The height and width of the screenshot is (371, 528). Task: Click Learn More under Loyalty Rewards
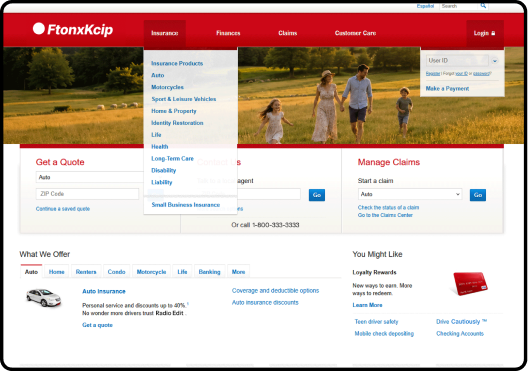click(367, 305)
